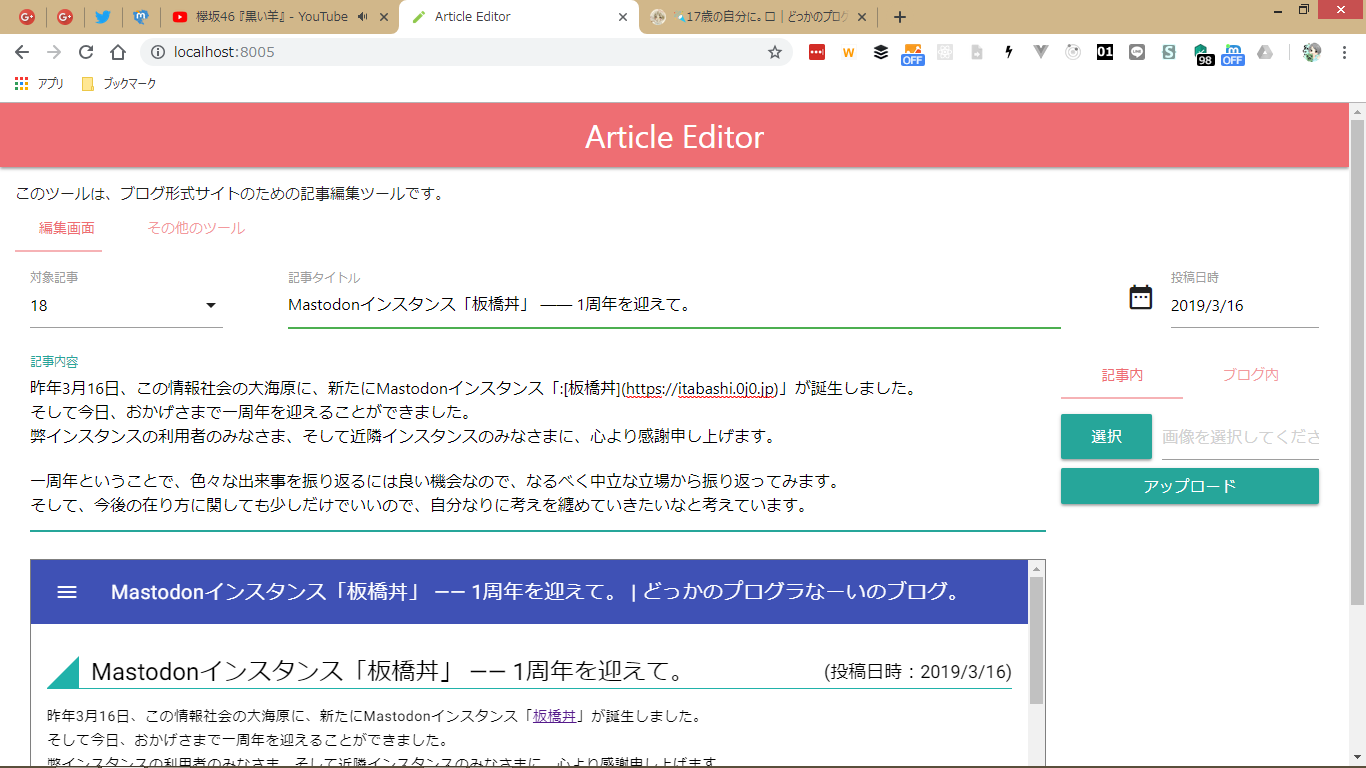The width and height of the screenshot is (1366, 768).
Task: Expand the 対象記事 dropdown showing 18
Action: [x=210, y=306]
